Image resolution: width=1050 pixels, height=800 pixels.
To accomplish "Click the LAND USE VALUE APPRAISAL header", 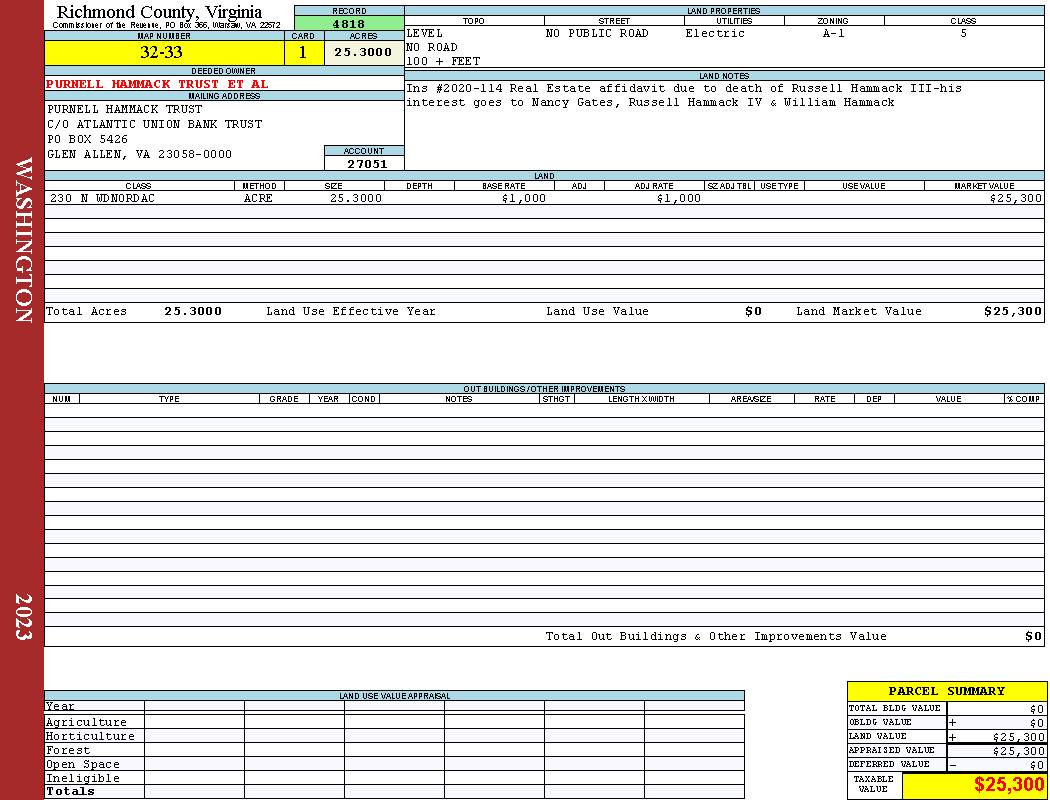I will point(394,696).
